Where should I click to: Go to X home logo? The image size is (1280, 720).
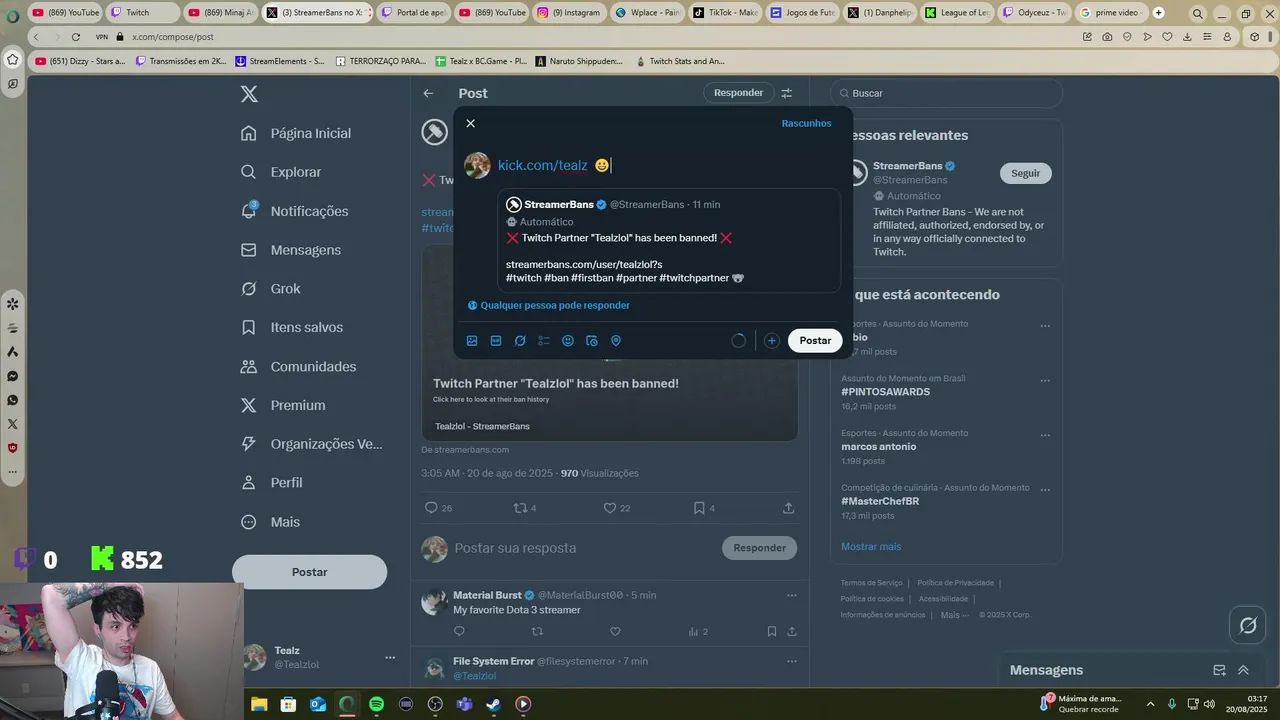pyautogui.click(x=249, y=94)
